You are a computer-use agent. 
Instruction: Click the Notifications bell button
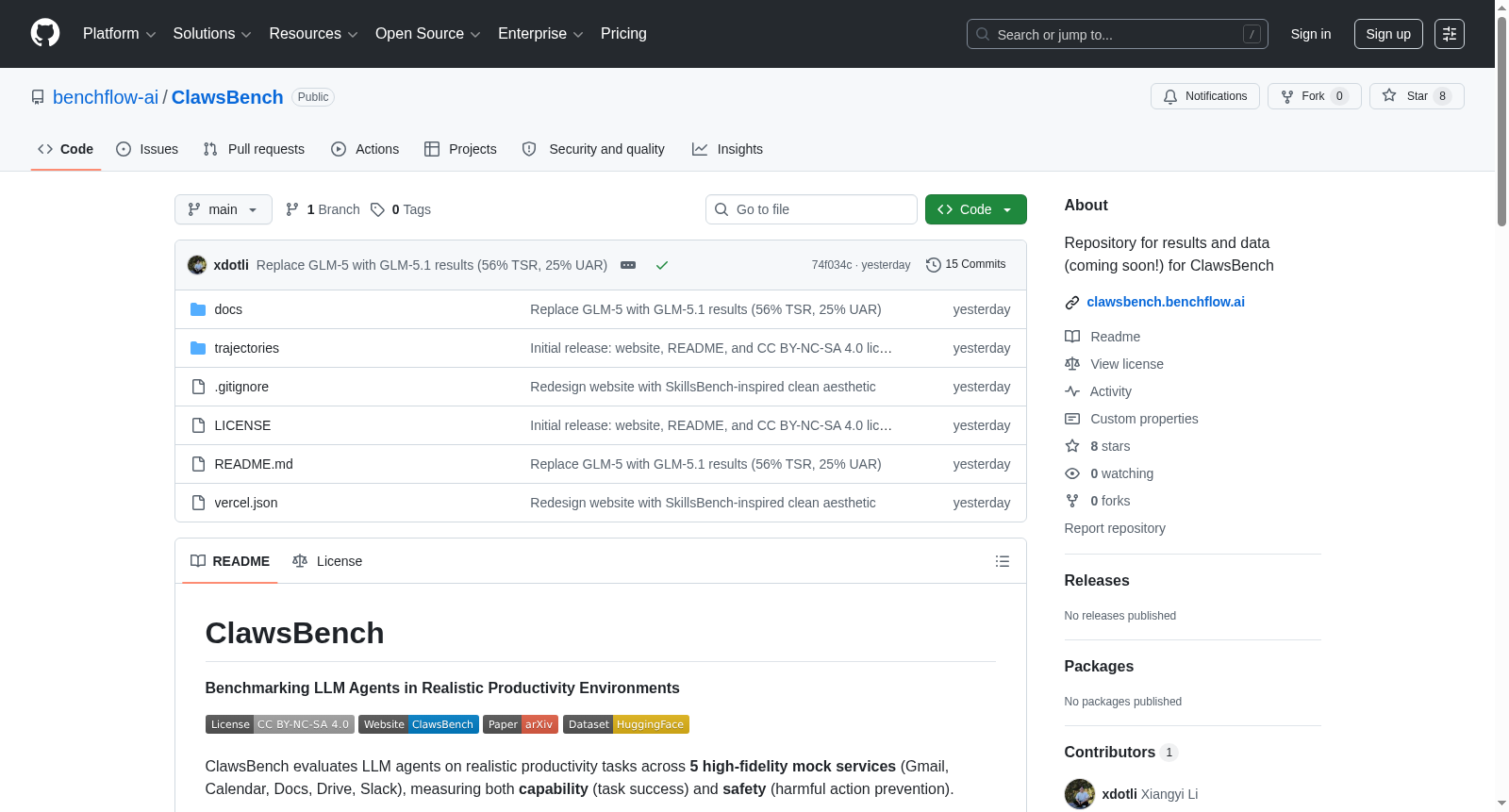1205,96
